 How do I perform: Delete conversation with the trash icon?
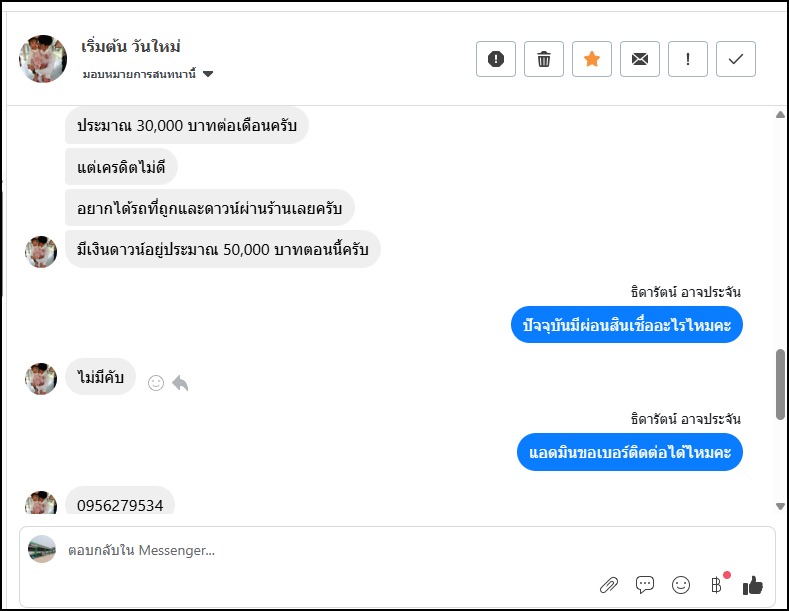tap(544, 59)
